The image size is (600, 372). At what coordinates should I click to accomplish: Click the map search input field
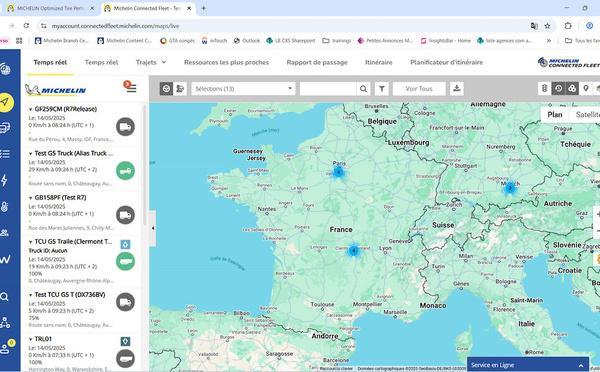pyautogui.click(x=328, y=89)
